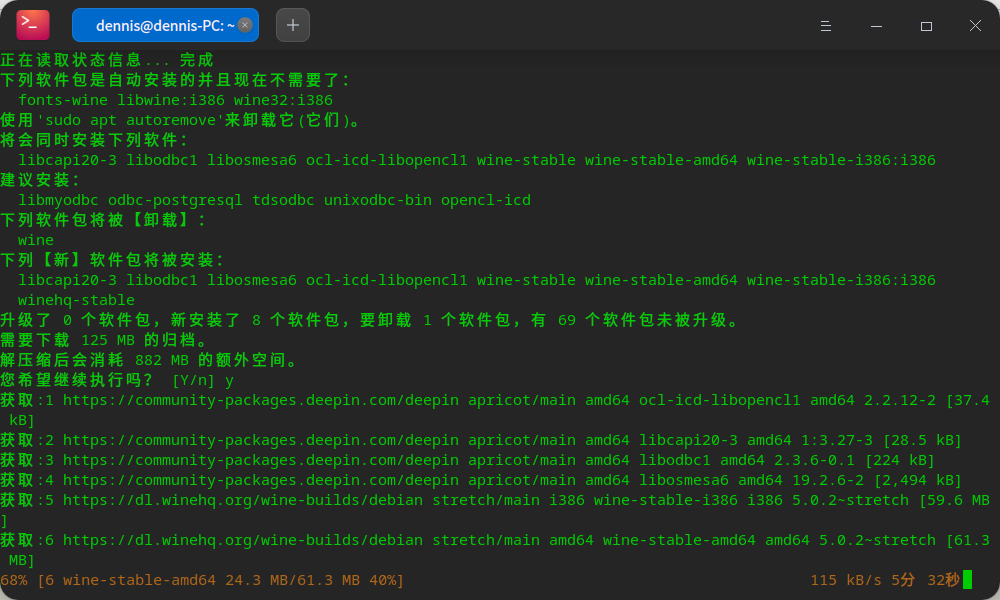The image size is (1000, 600).
Task: Maximize the terminal window
Action: click(x=926, y=26)
